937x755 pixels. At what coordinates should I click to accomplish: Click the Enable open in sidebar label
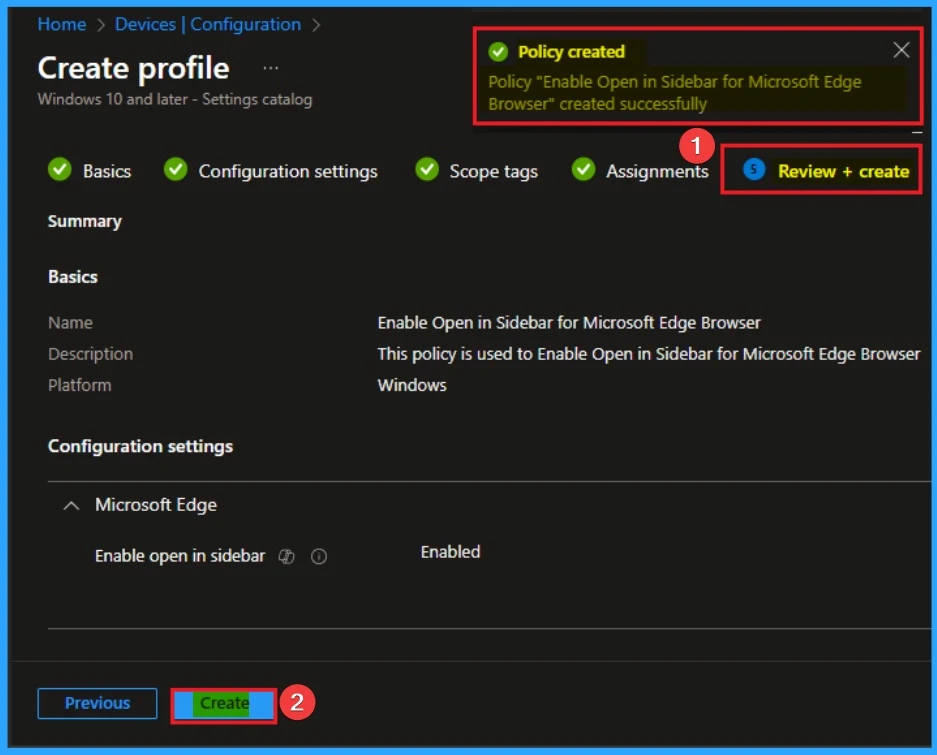click(x=180, y=556)
